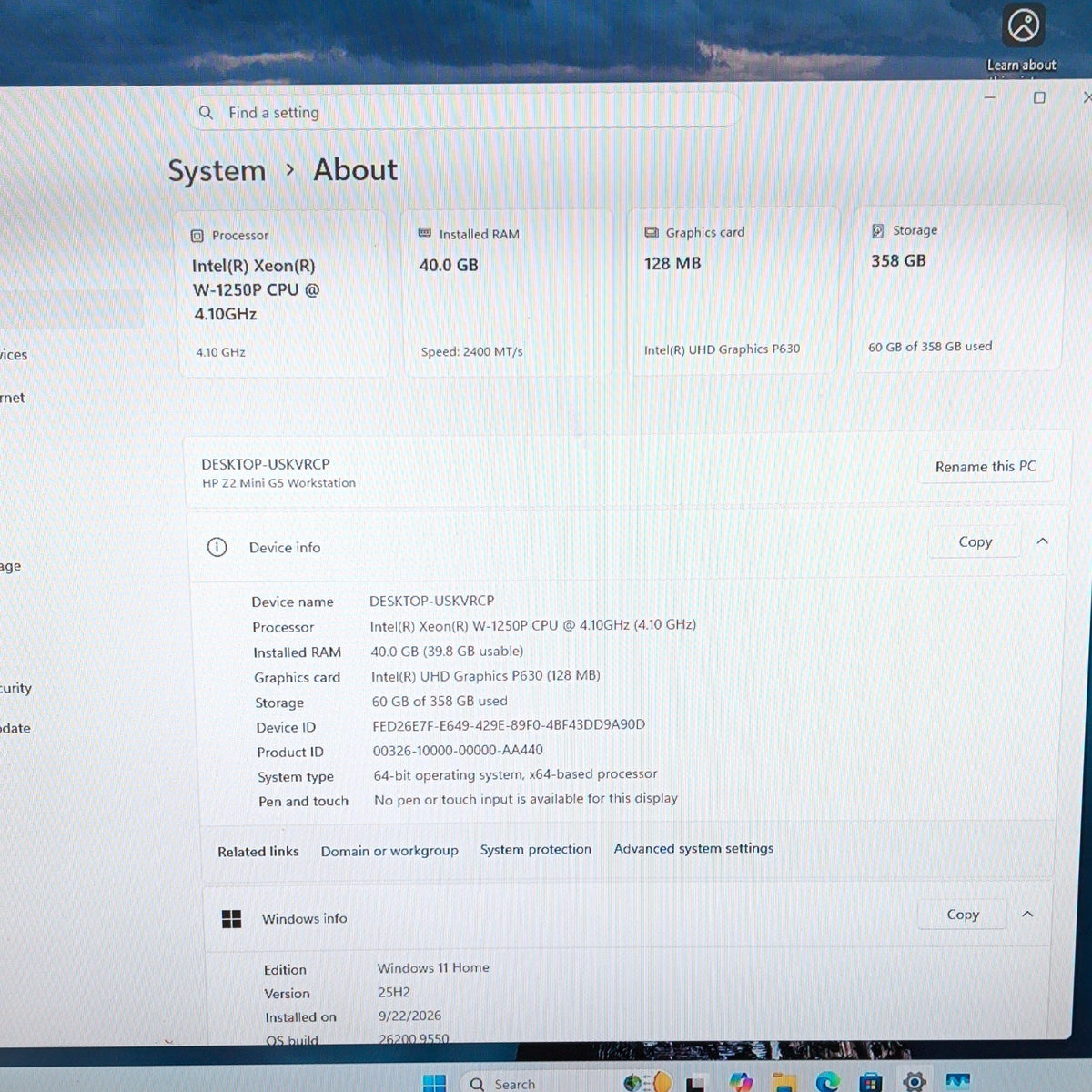Viewport: 1092px width, 1092px height.
Task: Select the version 25H2 value
Action: (394, 992)
